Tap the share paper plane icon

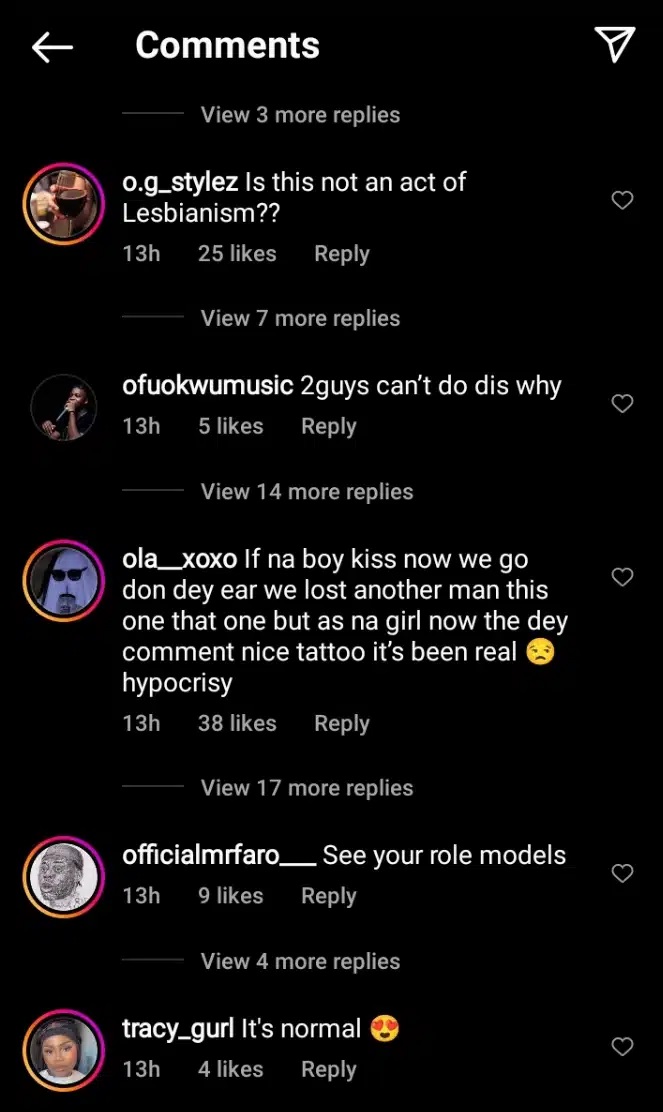coord(614,45)
